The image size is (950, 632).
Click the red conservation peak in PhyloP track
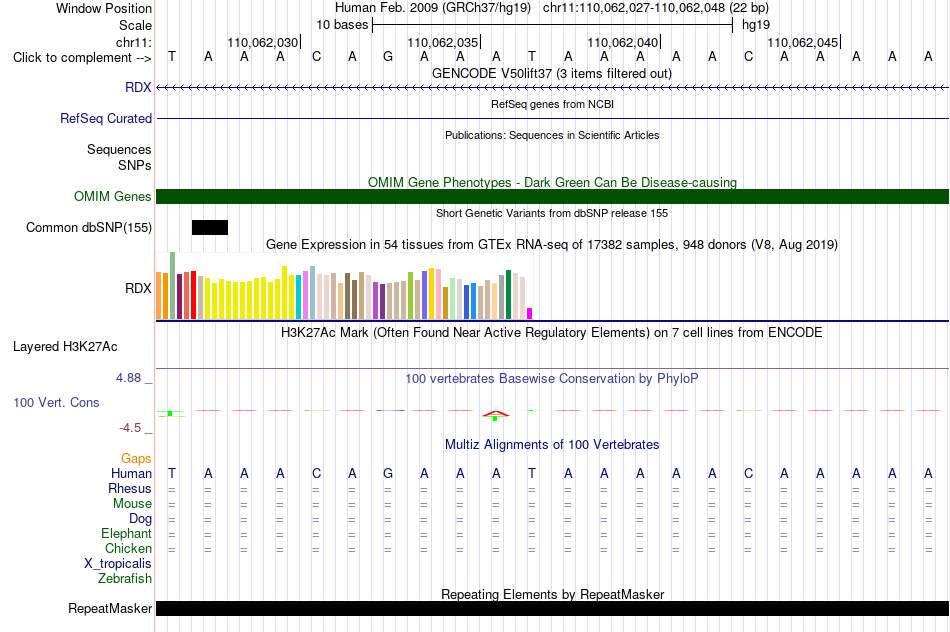click(x=496, y=414)
